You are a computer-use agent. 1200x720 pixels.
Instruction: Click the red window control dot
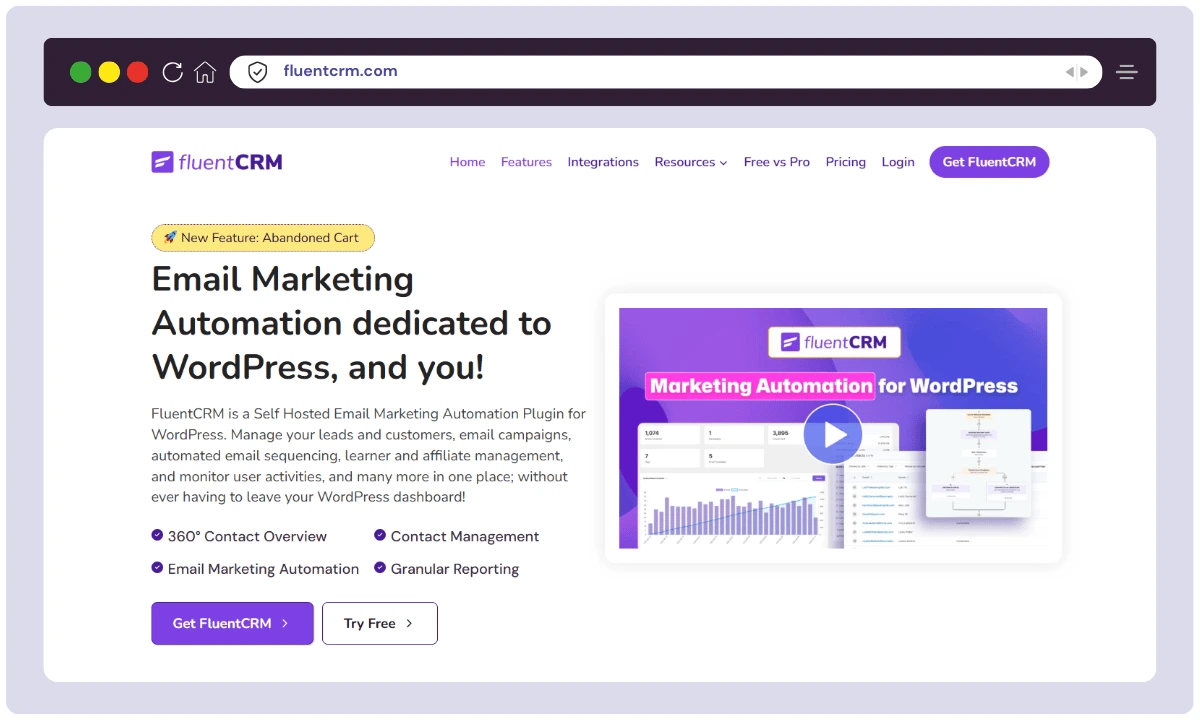point(138,72)
